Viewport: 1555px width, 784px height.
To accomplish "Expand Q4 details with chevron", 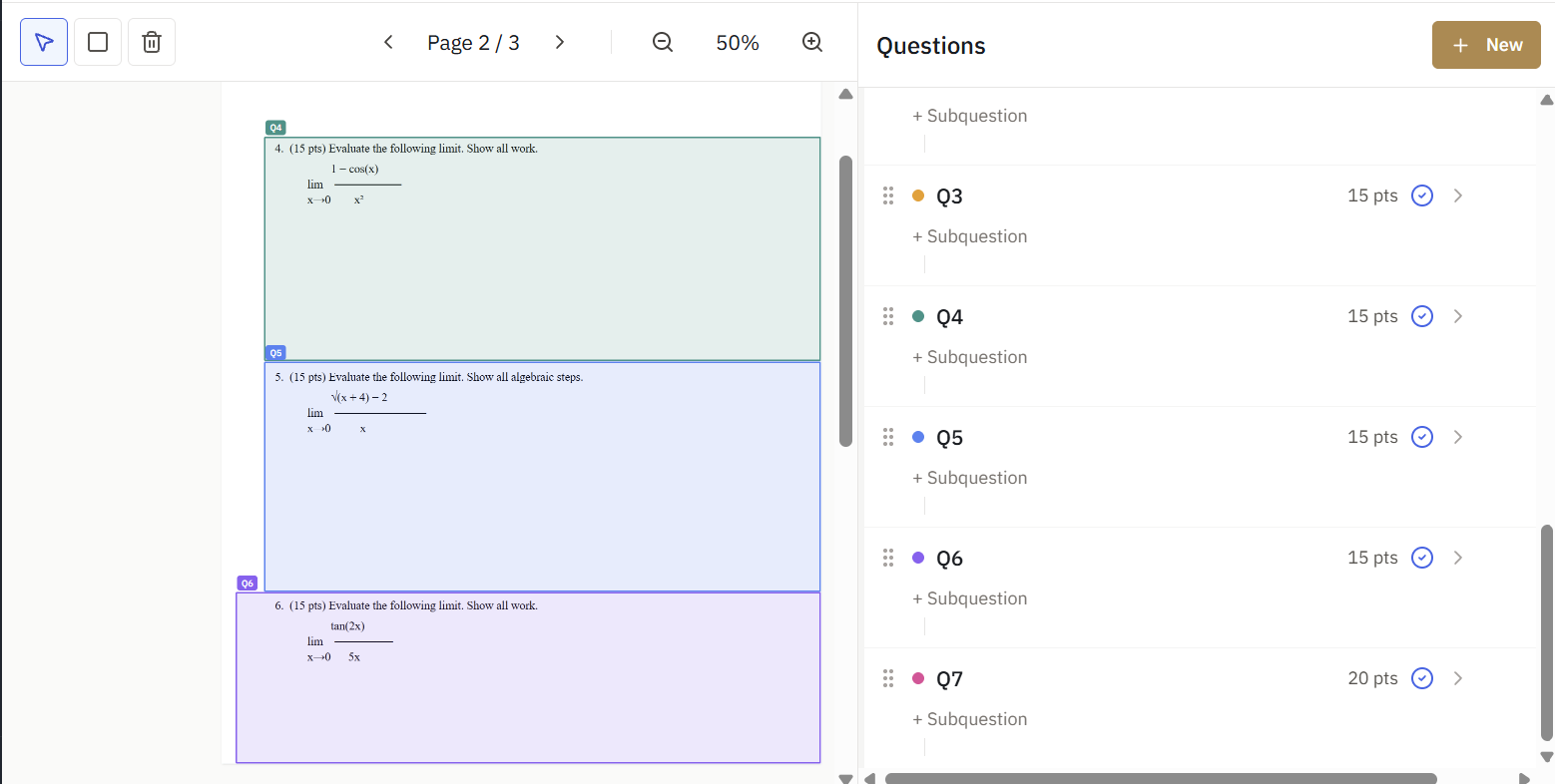I will [1458, 316].
